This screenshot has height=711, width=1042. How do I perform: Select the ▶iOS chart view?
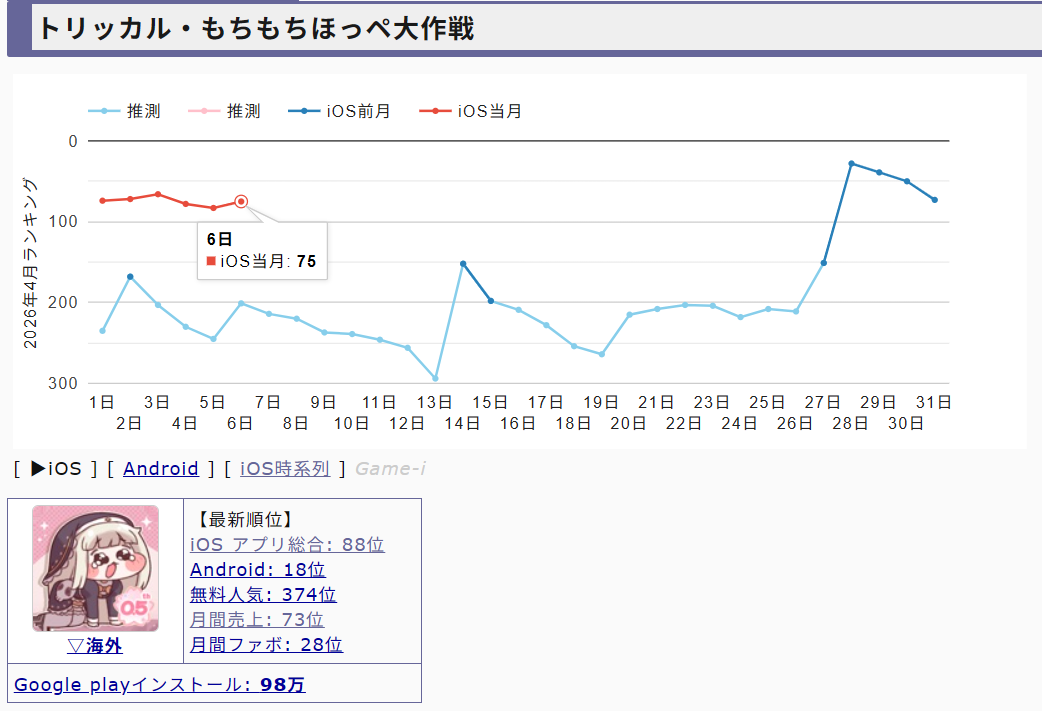pyautogui.click(x=56, y=468)
